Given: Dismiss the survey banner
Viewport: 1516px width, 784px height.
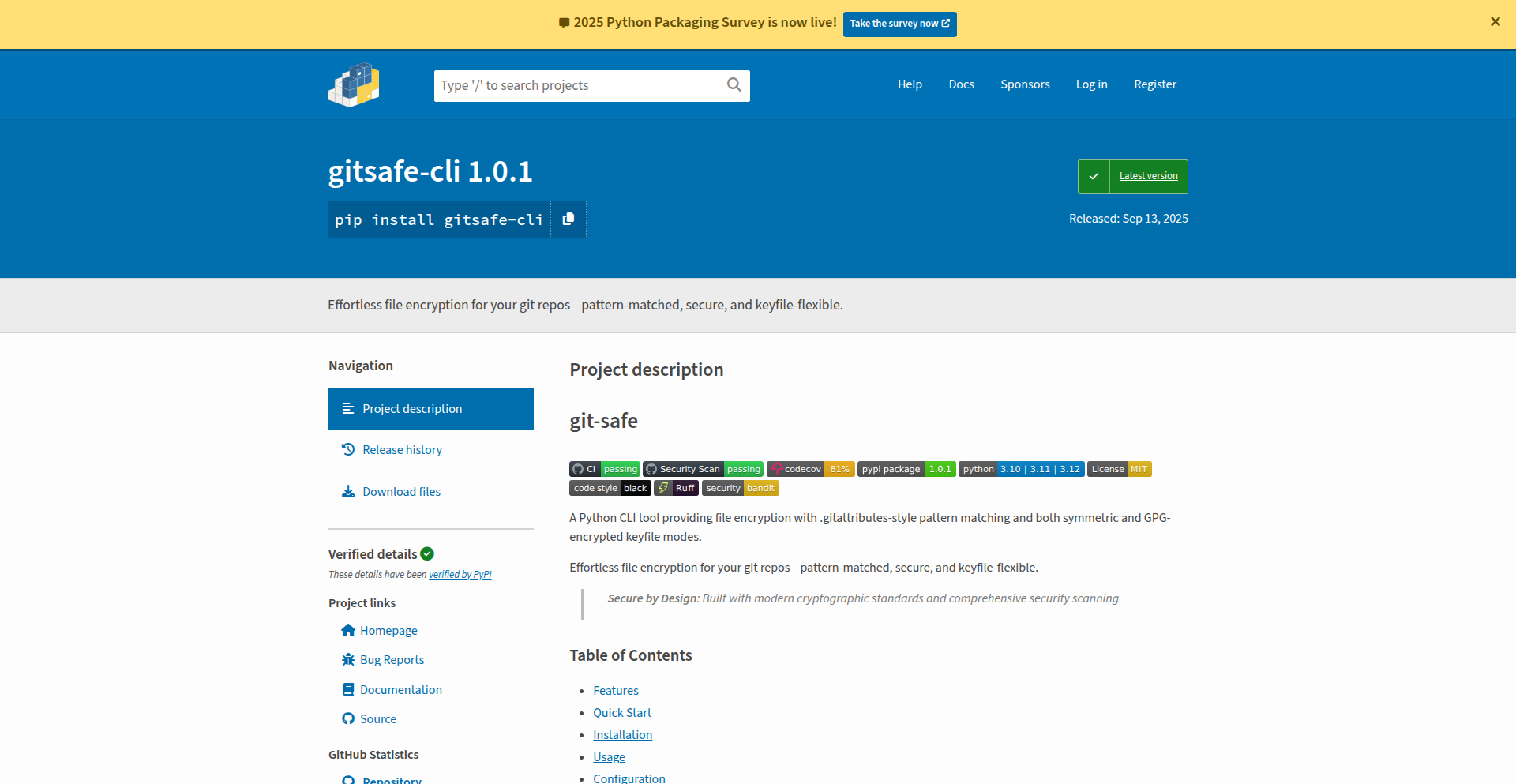Looking at the screenshot, I should 1495,22.
